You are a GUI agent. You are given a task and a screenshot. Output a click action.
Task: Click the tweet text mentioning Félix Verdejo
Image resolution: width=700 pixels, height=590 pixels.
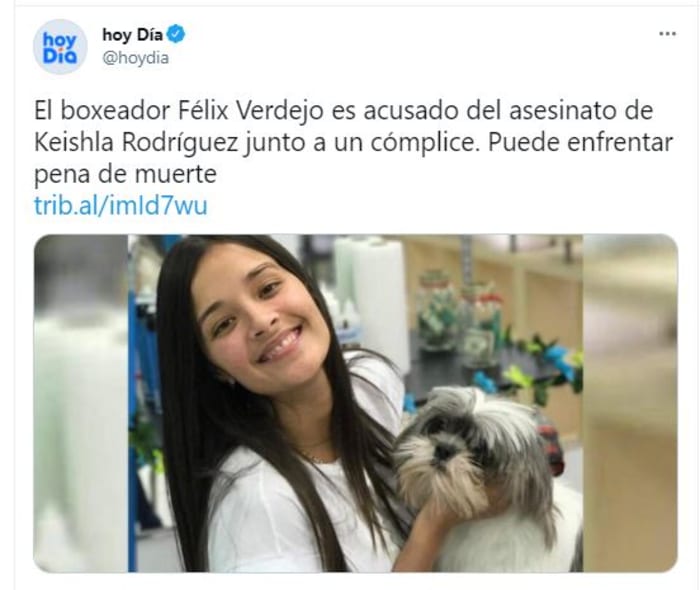[353, 142]
